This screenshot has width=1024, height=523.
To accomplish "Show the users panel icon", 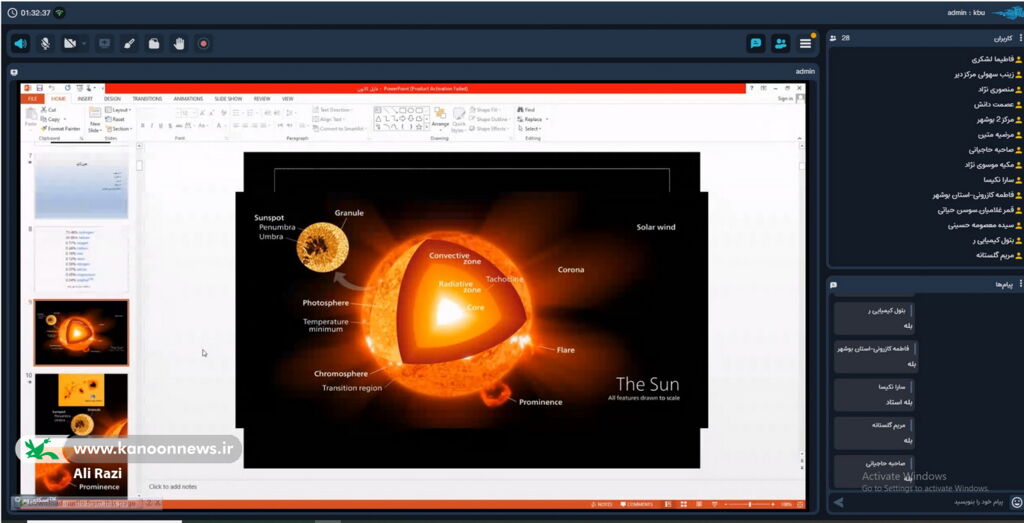I will [x=780, y=44].
